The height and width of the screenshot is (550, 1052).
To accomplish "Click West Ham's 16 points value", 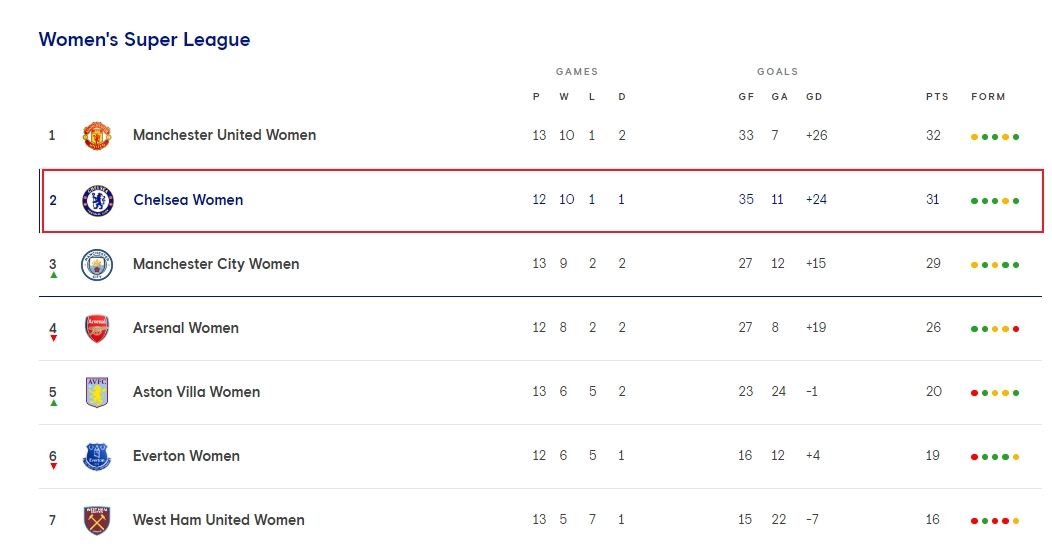I will [x=933, y=519].
